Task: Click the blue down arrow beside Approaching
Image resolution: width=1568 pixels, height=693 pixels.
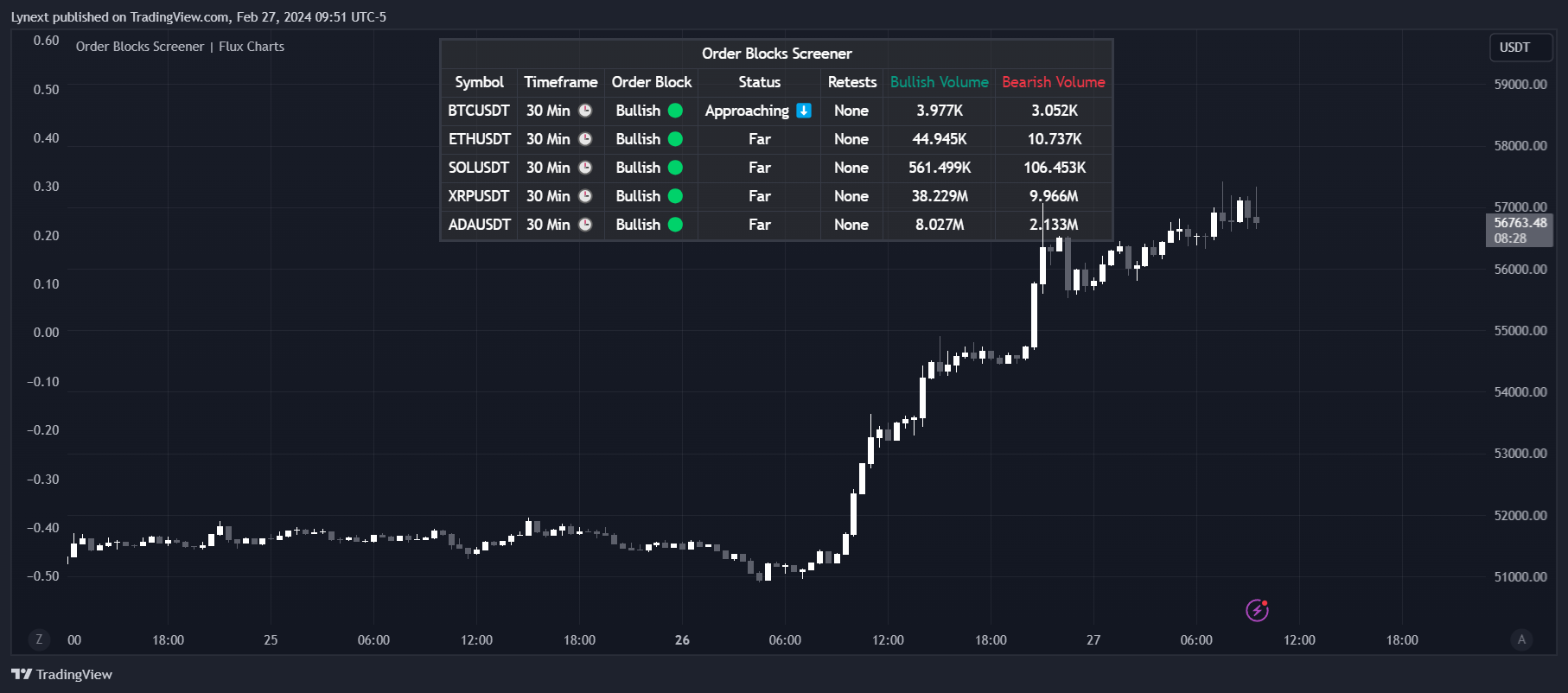Action: pos(804,111)
